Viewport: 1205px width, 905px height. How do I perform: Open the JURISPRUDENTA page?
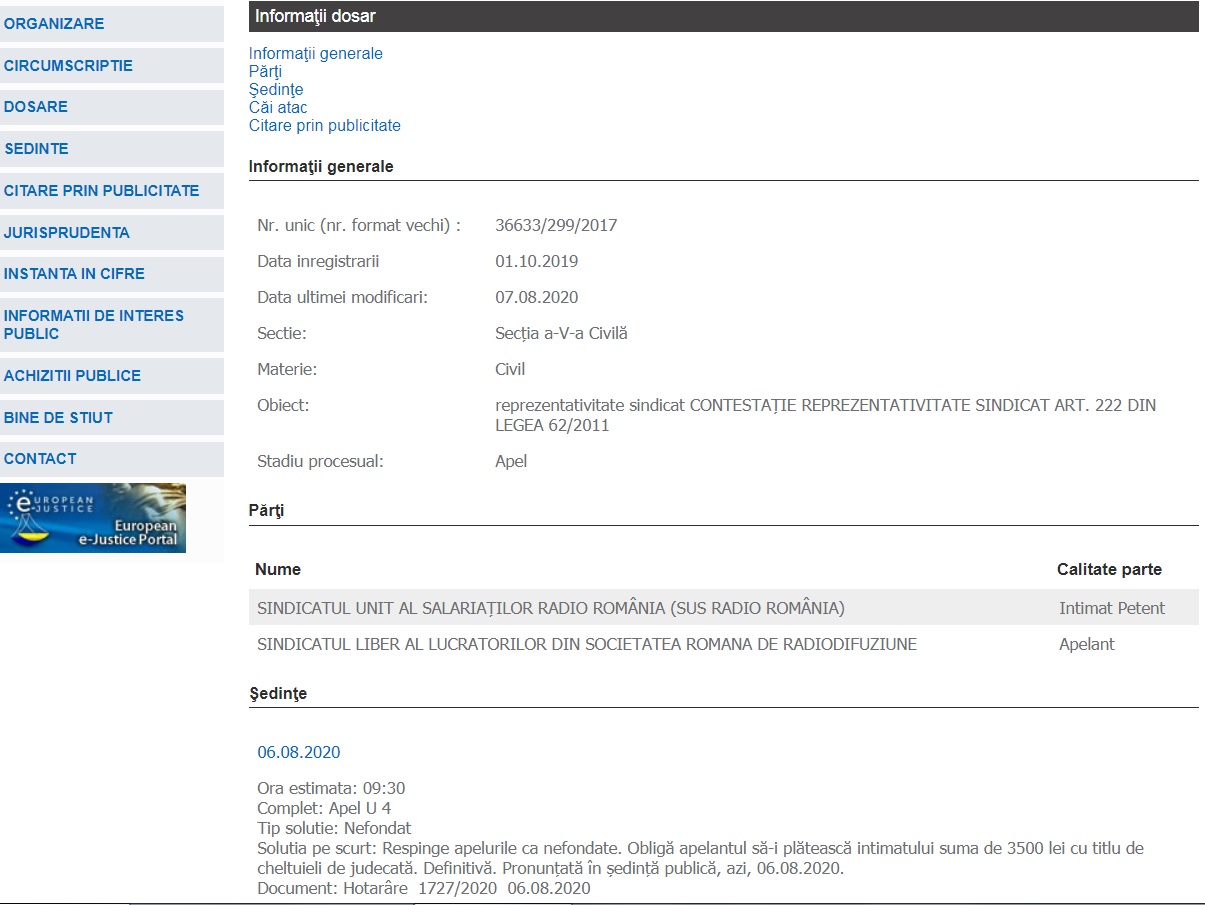(x=67, y=233)
